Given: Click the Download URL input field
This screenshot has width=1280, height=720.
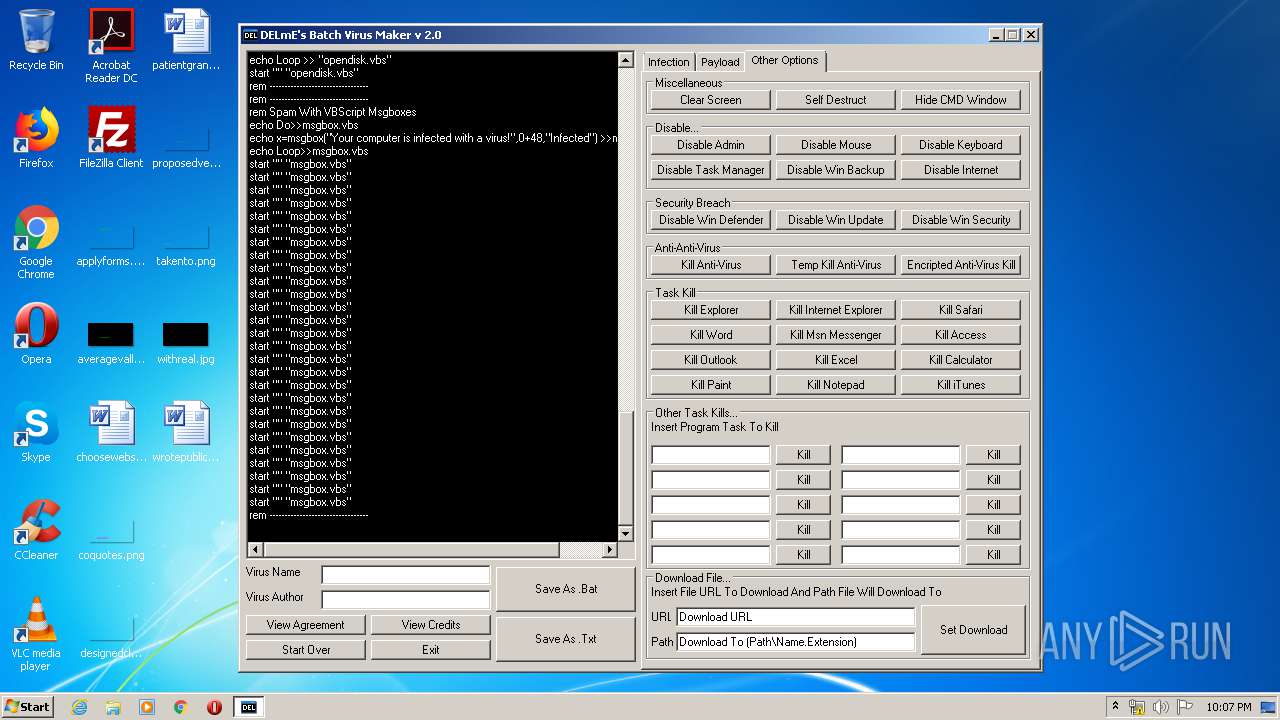Looking at the screenshot, I should pyautogui.click(x=796, y=617).
